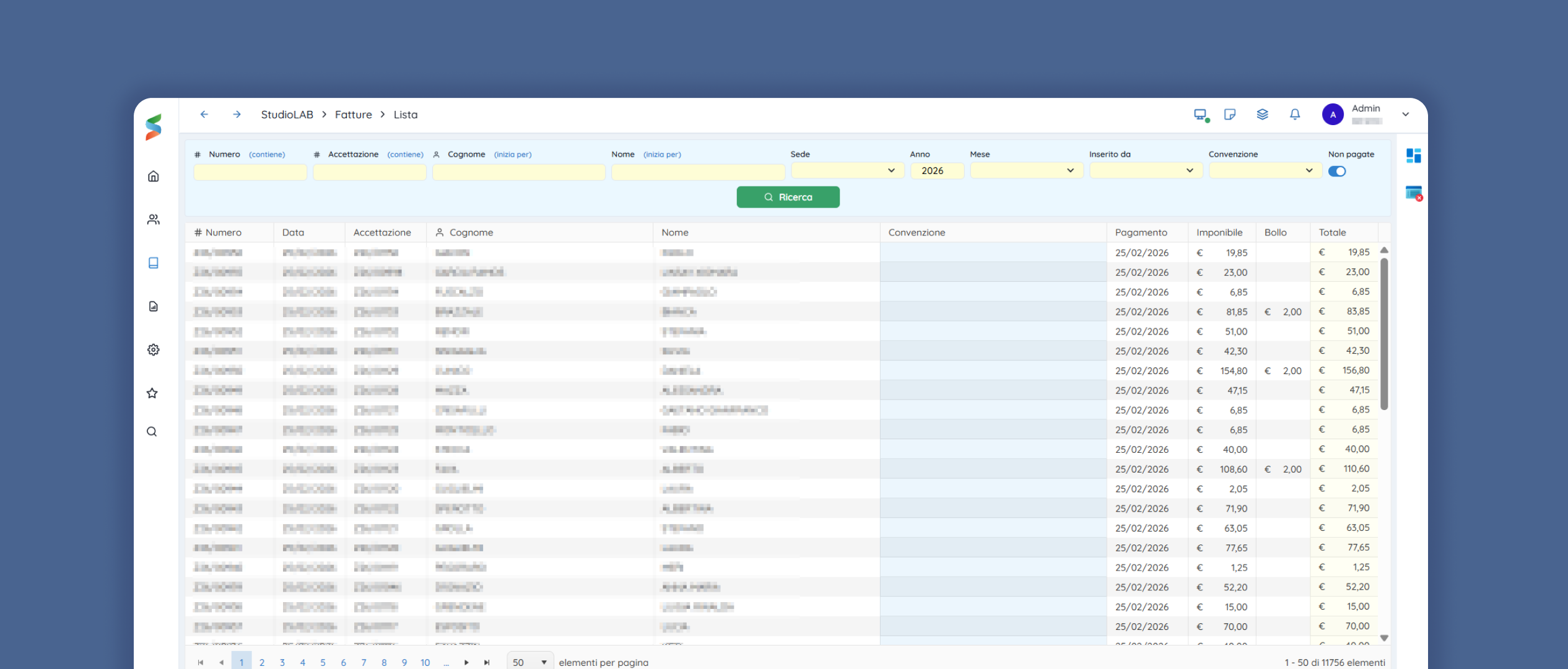The width and height of the screenshot is (1568, 669).
Task: Go to page 10
Action: point(425,662)
